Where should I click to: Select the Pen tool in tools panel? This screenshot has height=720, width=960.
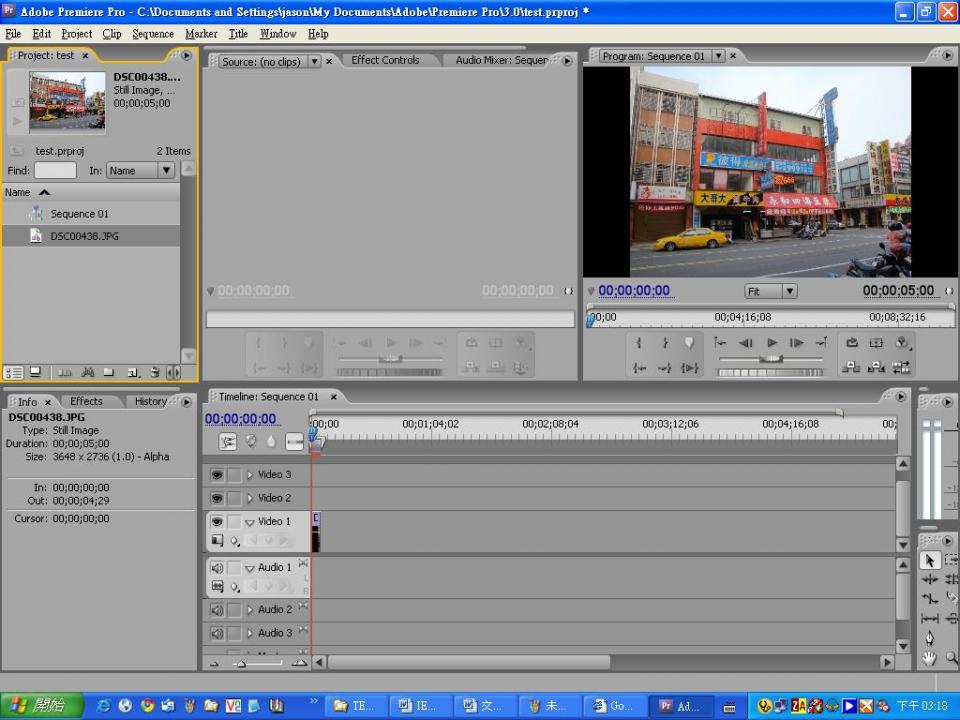pos(929,637)
